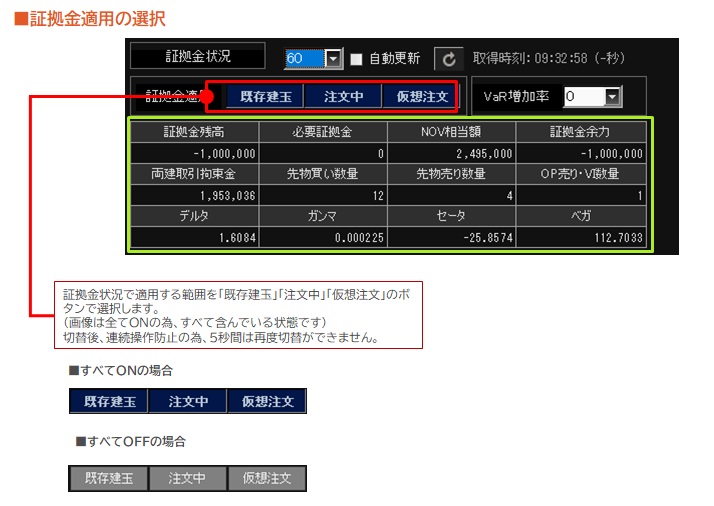This screenshot has width=714, height=506.
Task: Open the VaR増加率 dropdown showing 0
Action: click(x=613, y=97)
